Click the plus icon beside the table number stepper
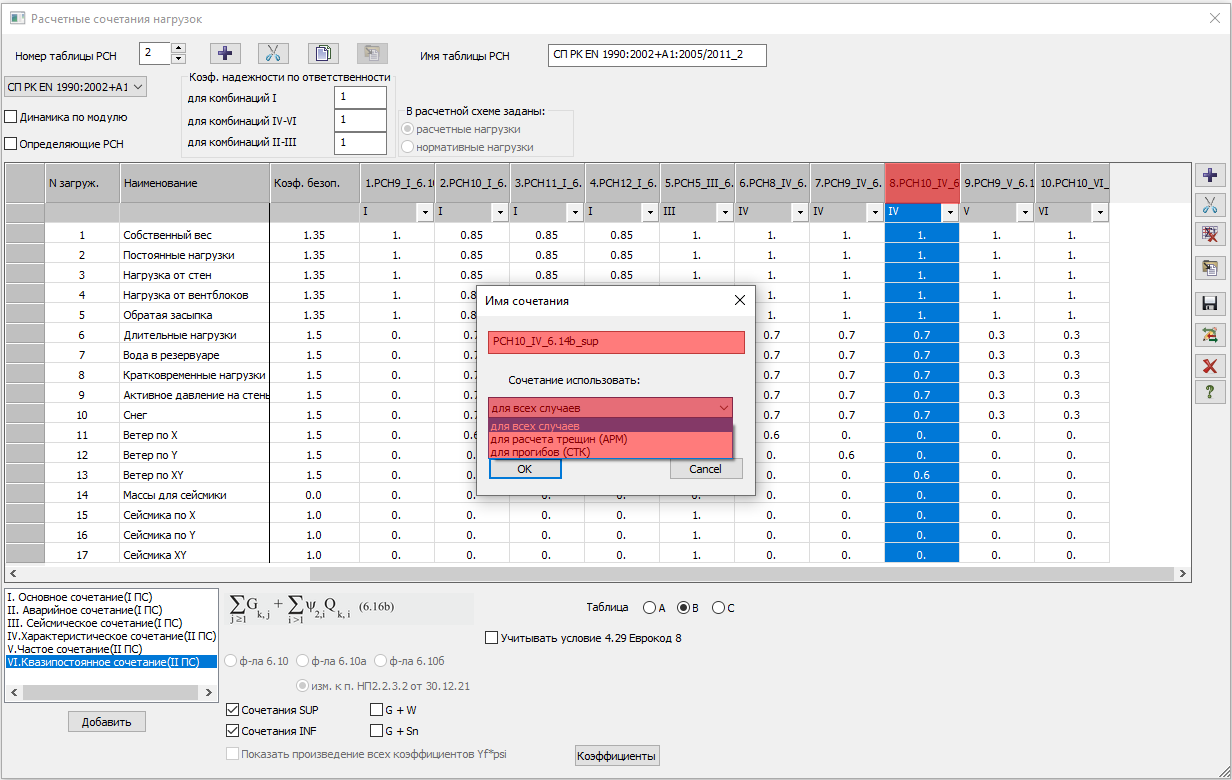Viewport: 1232px width, 780px height. click(225, 54)
